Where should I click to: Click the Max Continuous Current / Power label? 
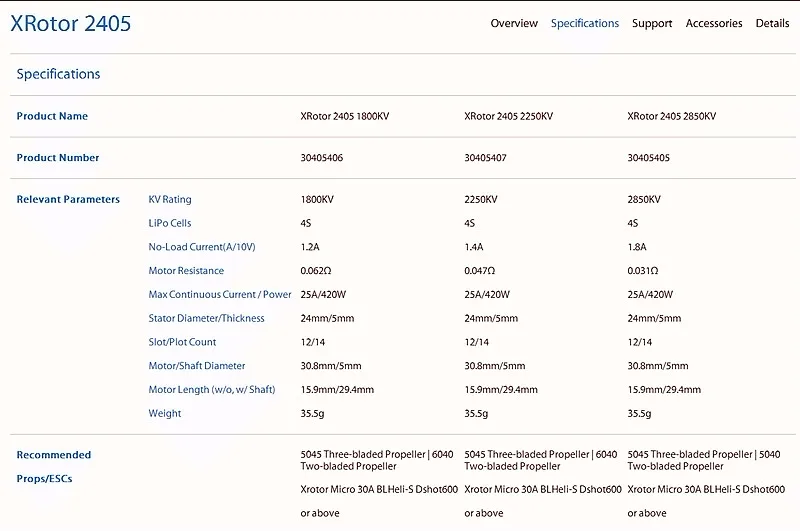tap(220, 294)
